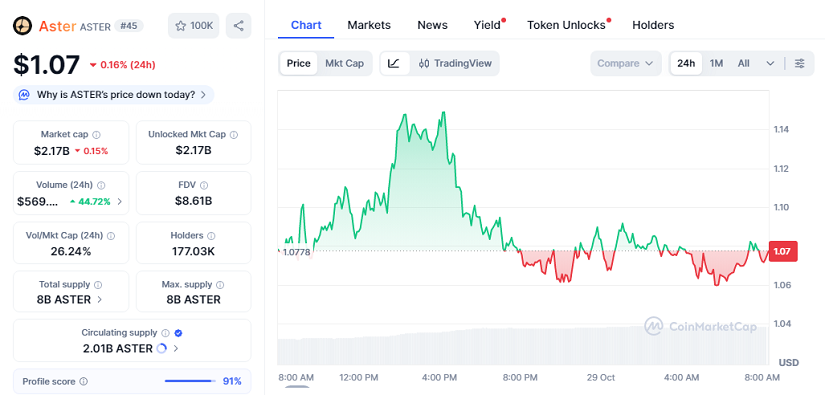Switch to the Token Unlocks tab
The image size is (825, 395).
tap(566, 25)
